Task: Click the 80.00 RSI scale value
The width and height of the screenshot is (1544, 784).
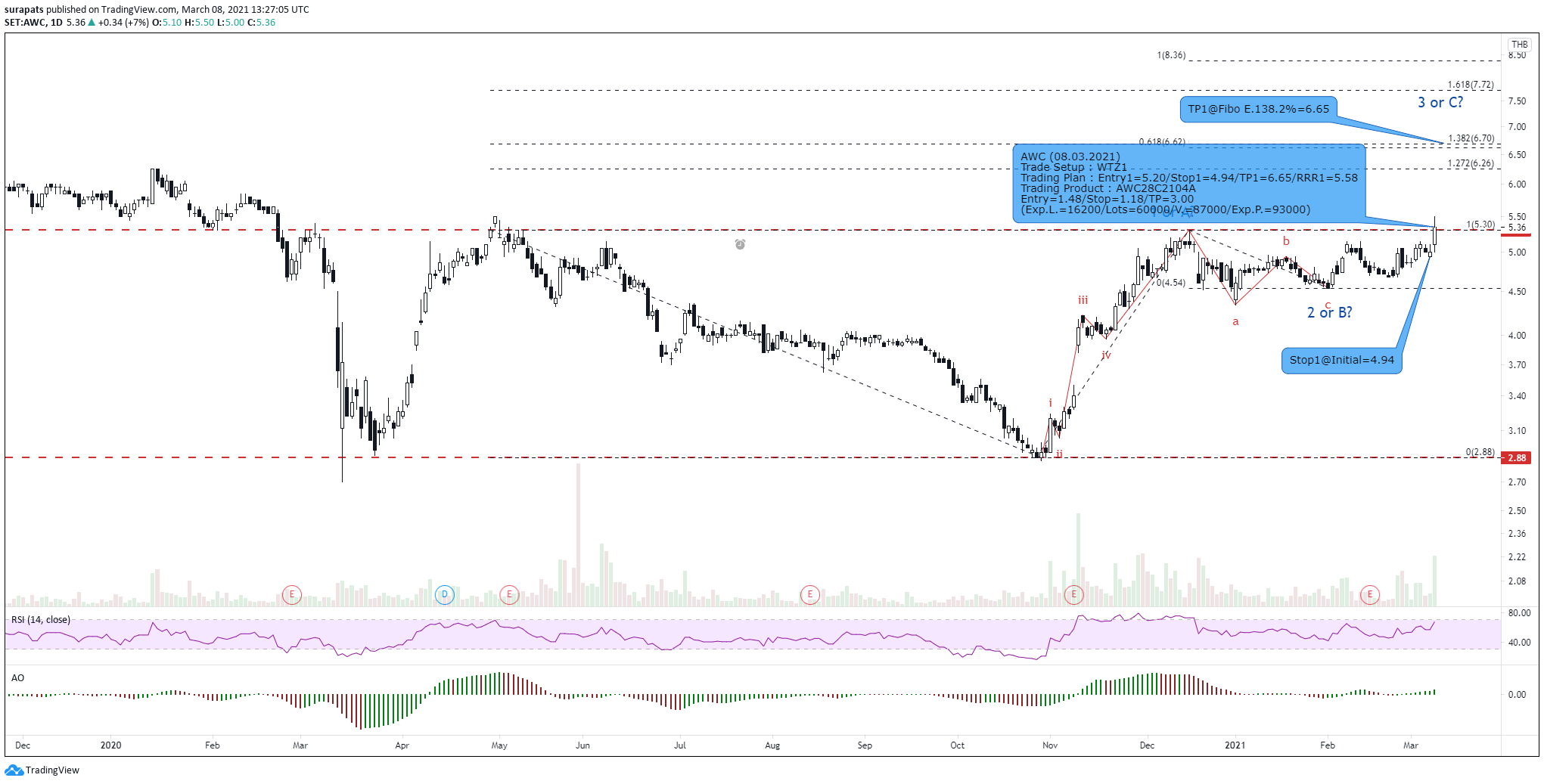Action: click(1519, 613)
